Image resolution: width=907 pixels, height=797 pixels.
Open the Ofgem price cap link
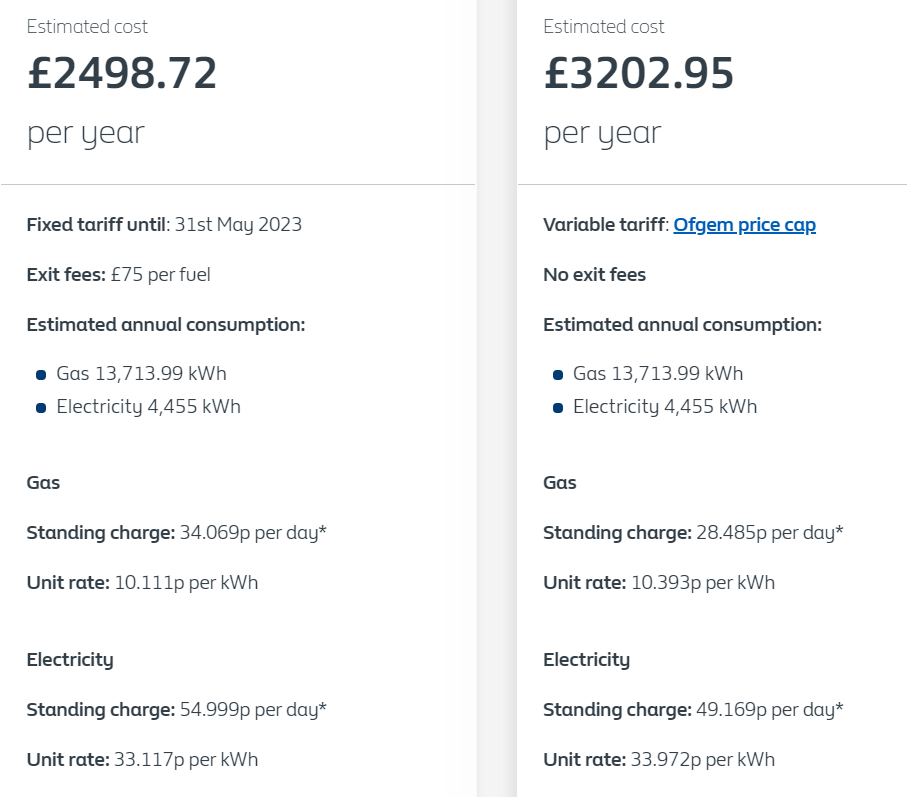click(744, 225)
